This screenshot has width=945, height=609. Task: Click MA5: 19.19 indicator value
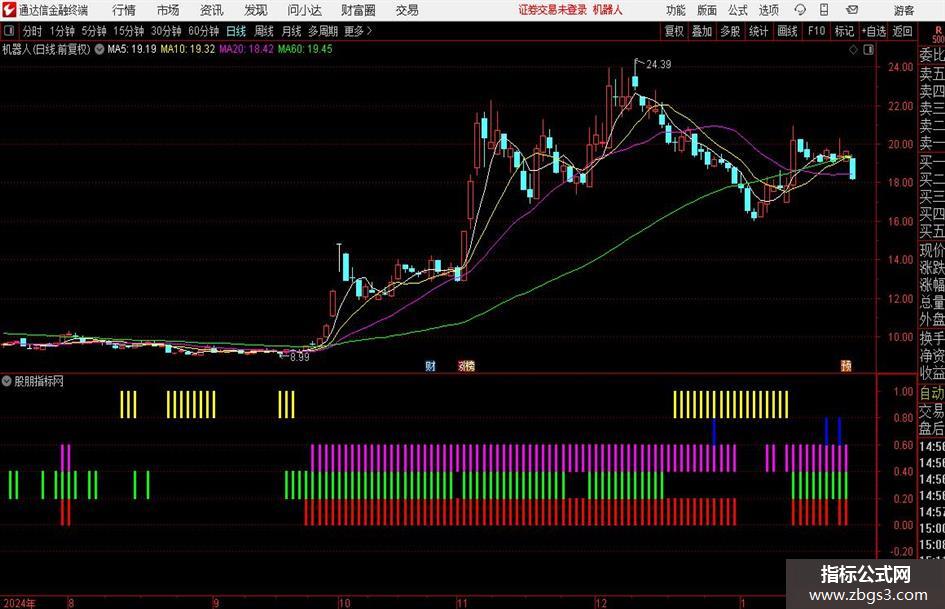[131, 49]
